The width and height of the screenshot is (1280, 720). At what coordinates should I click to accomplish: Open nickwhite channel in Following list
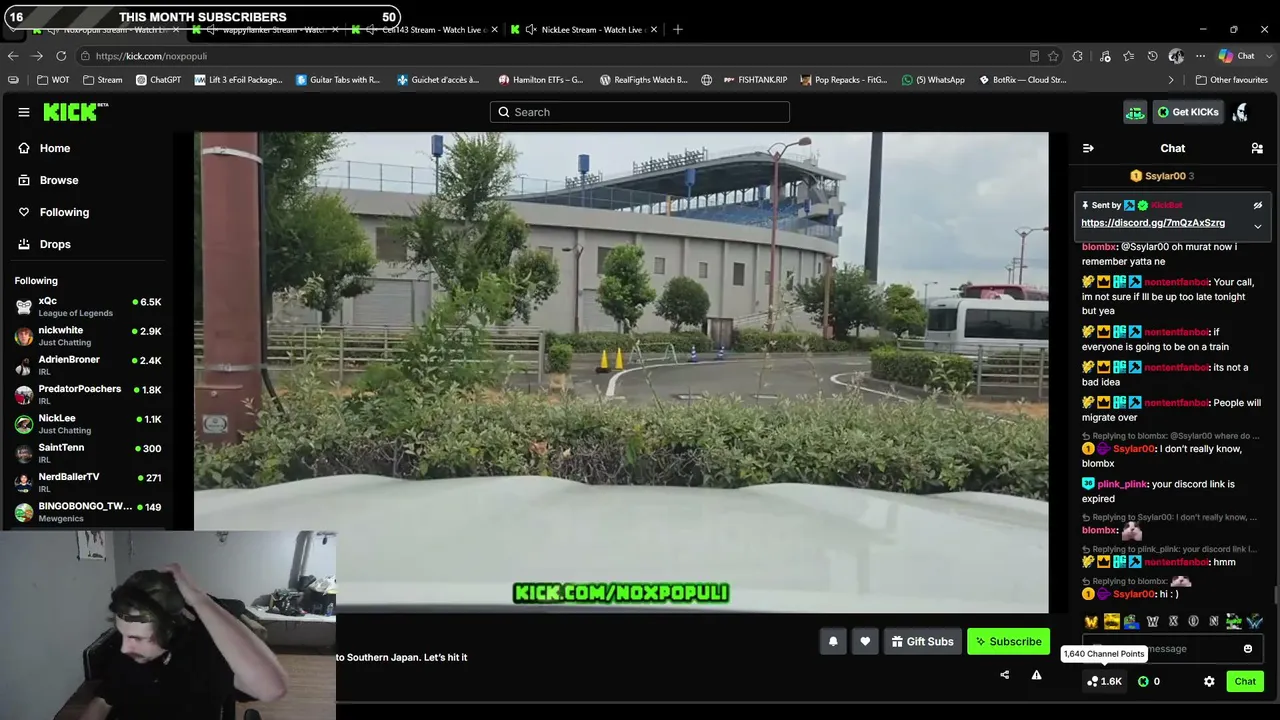pyautogui.click(x=88, y=336)
